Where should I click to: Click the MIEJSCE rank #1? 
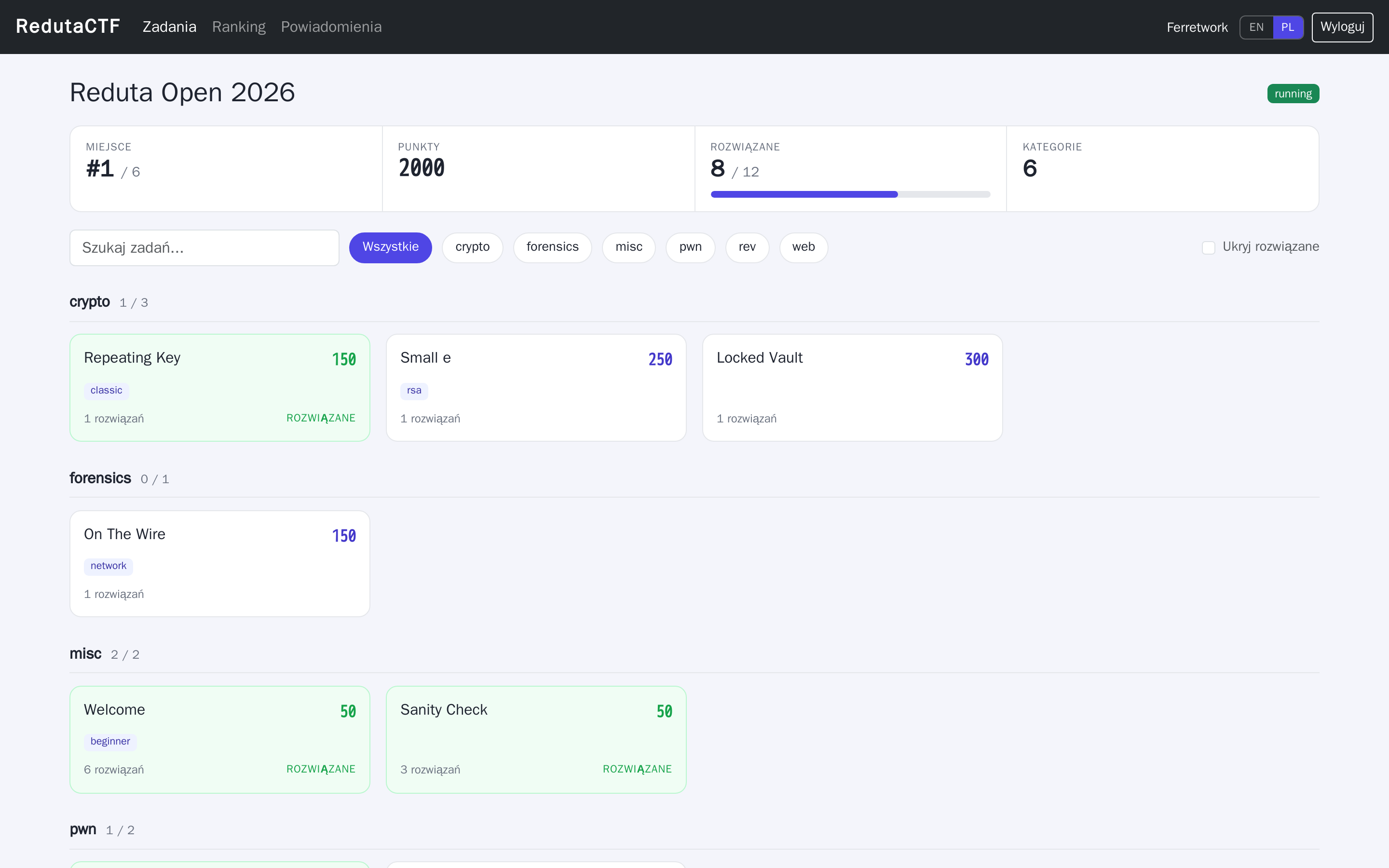[x=100, y=169]
